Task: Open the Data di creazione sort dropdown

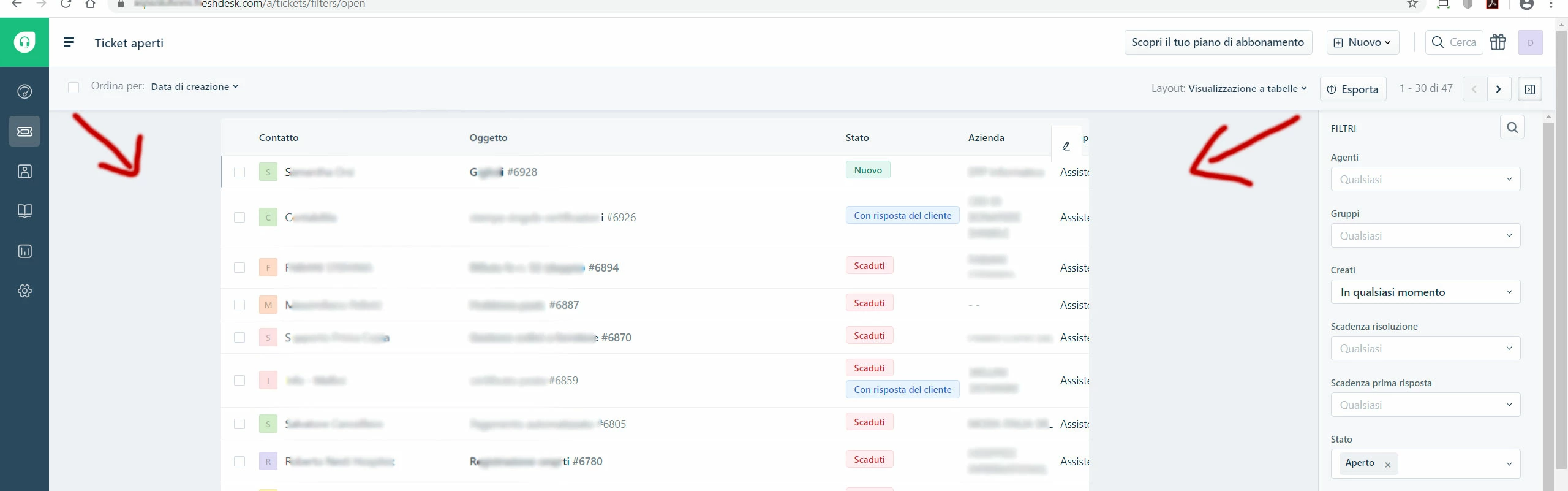Action: [194, 87]
